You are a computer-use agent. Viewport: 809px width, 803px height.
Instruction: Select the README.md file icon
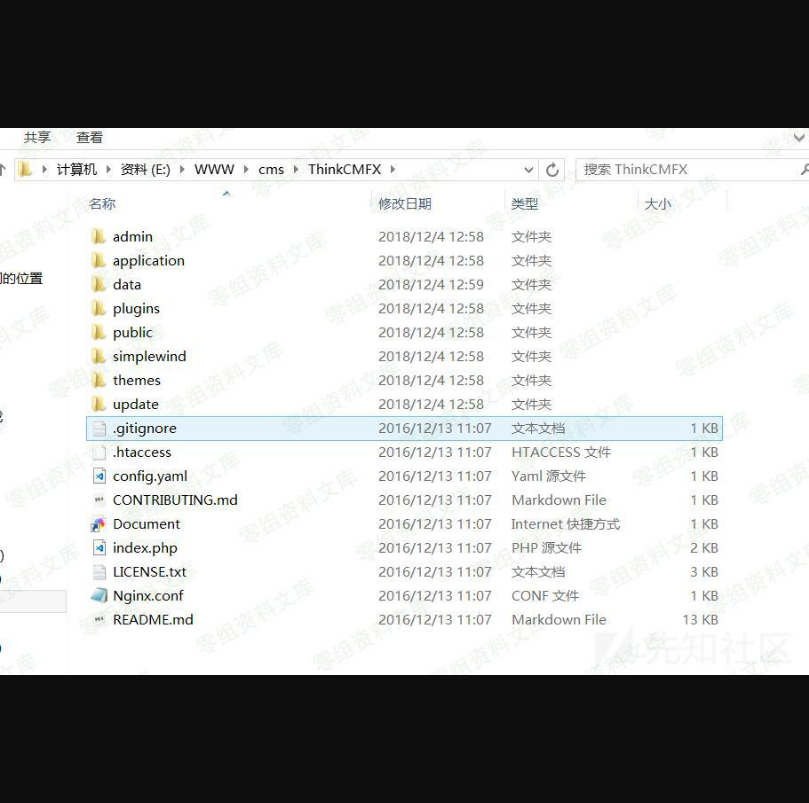point(98,620)
